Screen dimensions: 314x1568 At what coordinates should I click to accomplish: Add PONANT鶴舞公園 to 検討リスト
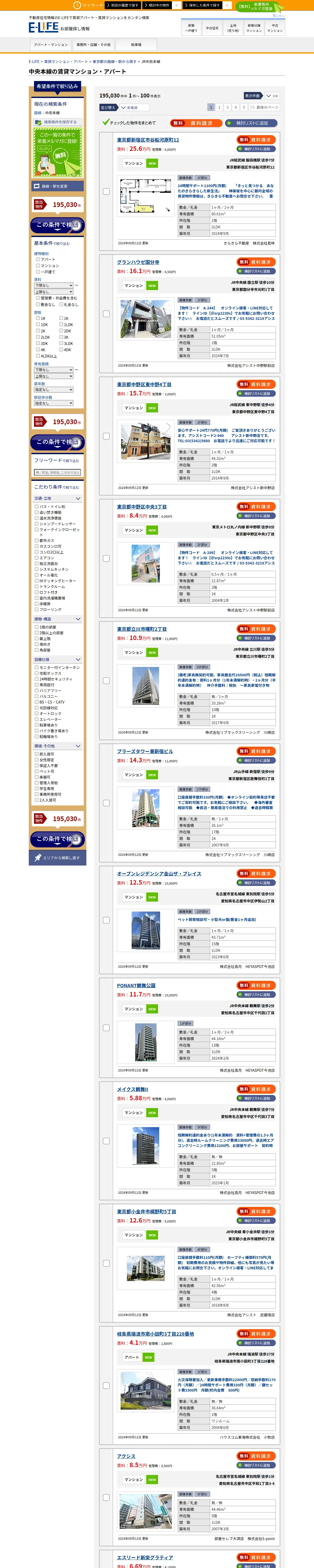[x=256, y=995]
